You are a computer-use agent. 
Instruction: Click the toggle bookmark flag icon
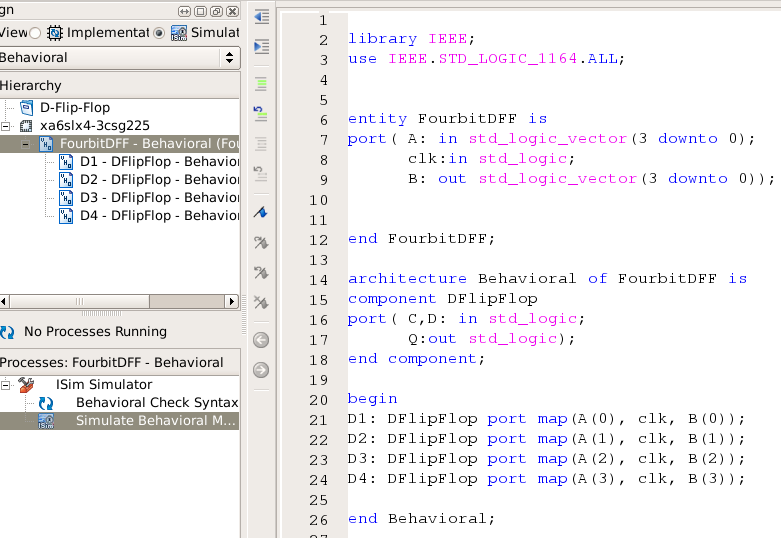coord(260,213)
